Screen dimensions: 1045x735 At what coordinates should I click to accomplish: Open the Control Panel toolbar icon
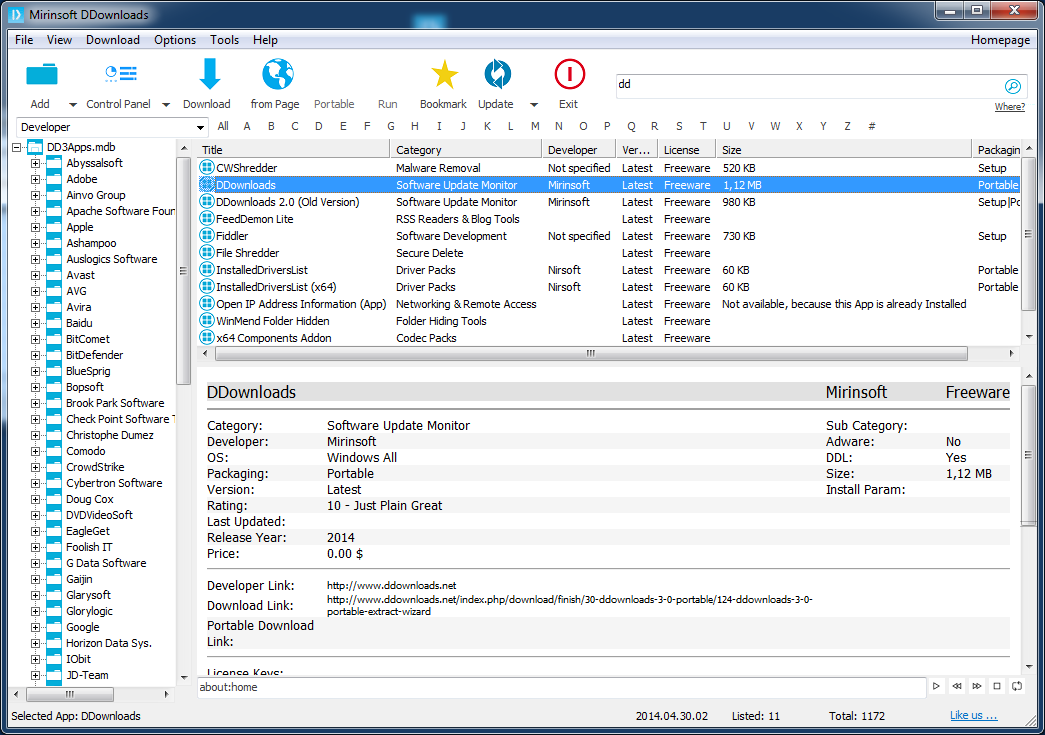pos(121,73)
